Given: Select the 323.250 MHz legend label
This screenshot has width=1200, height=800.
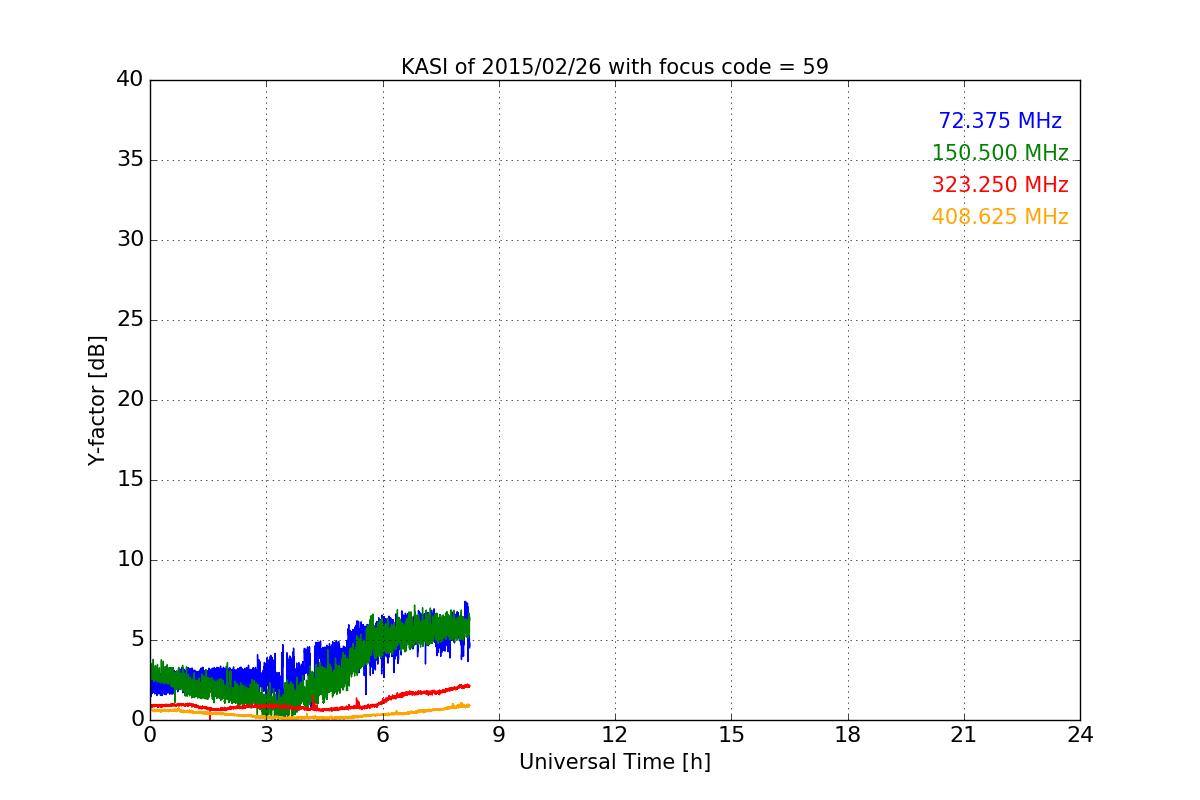Looking at the screenshot, I should tap(1000, 185).
